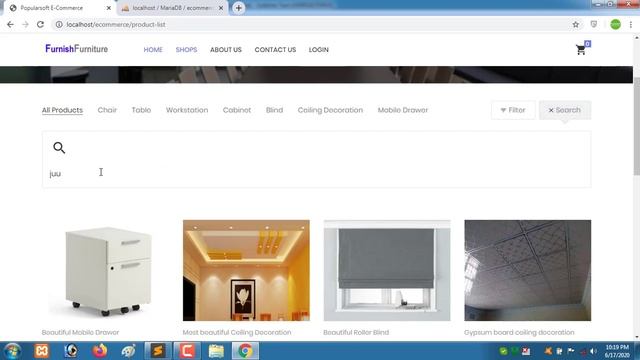Viewport: 640px width, 360px height.
Task: Open the shopping cart icon
Action: 581,50
